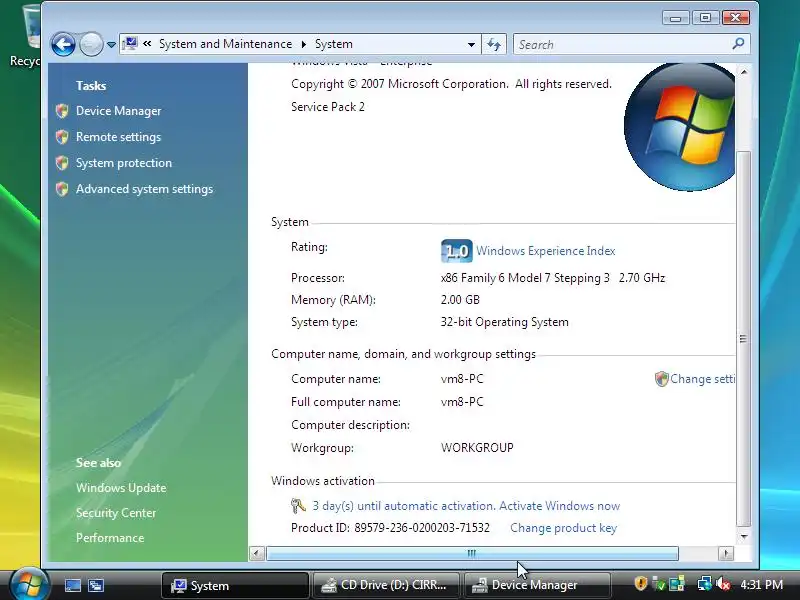Click the shield icon beside Device Manager

62,111
